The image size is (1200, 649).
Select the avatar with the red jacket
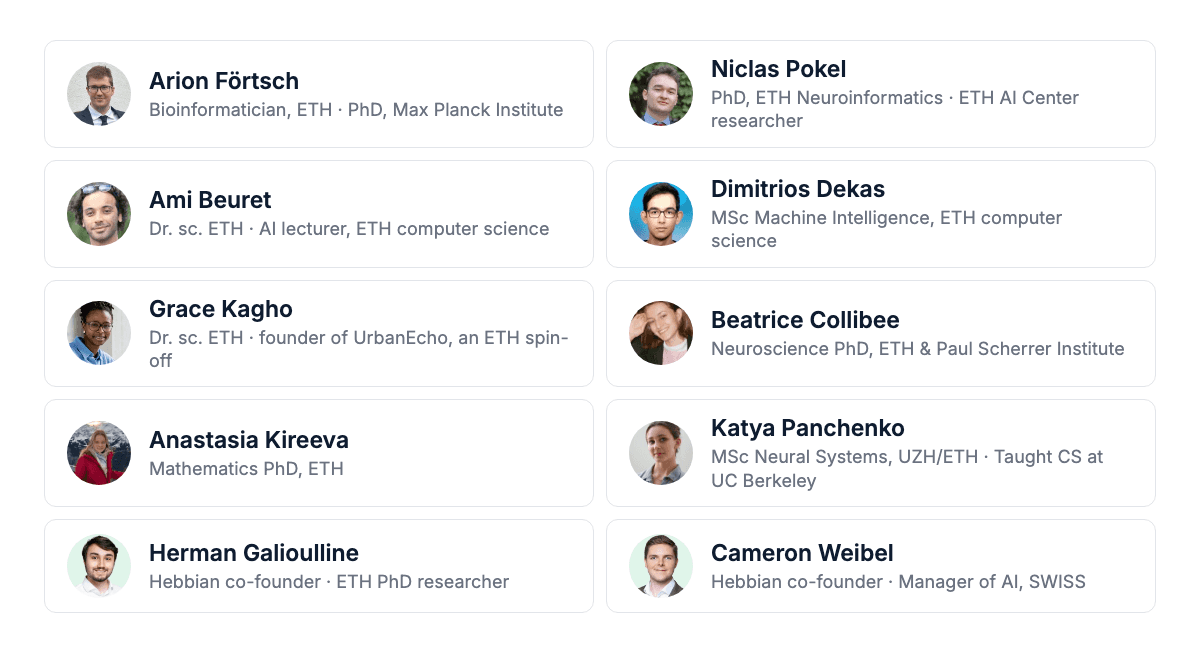[x=99, y=453]
